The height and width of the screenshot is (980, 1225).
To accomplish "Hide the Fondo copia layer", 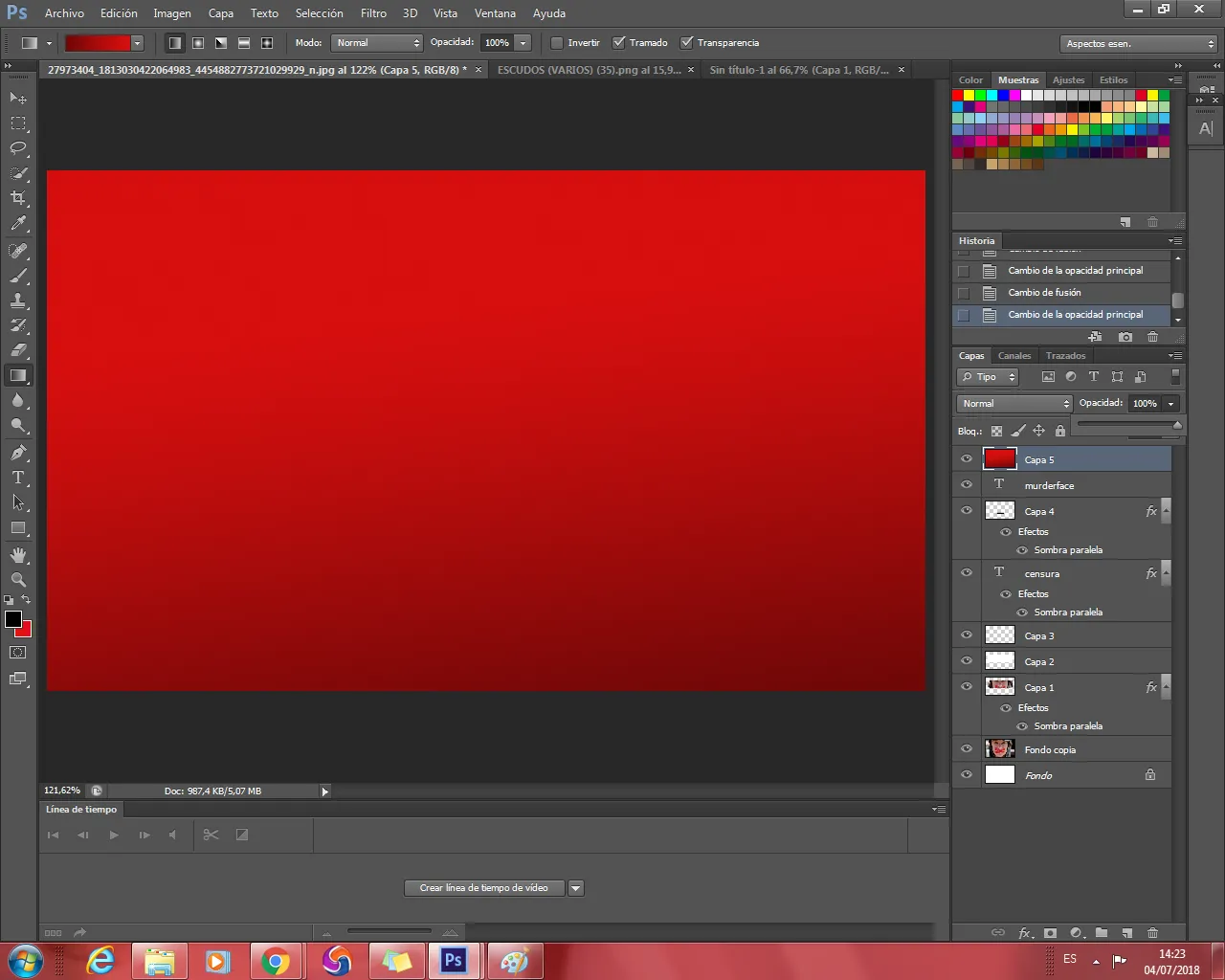I will [967, 749].
